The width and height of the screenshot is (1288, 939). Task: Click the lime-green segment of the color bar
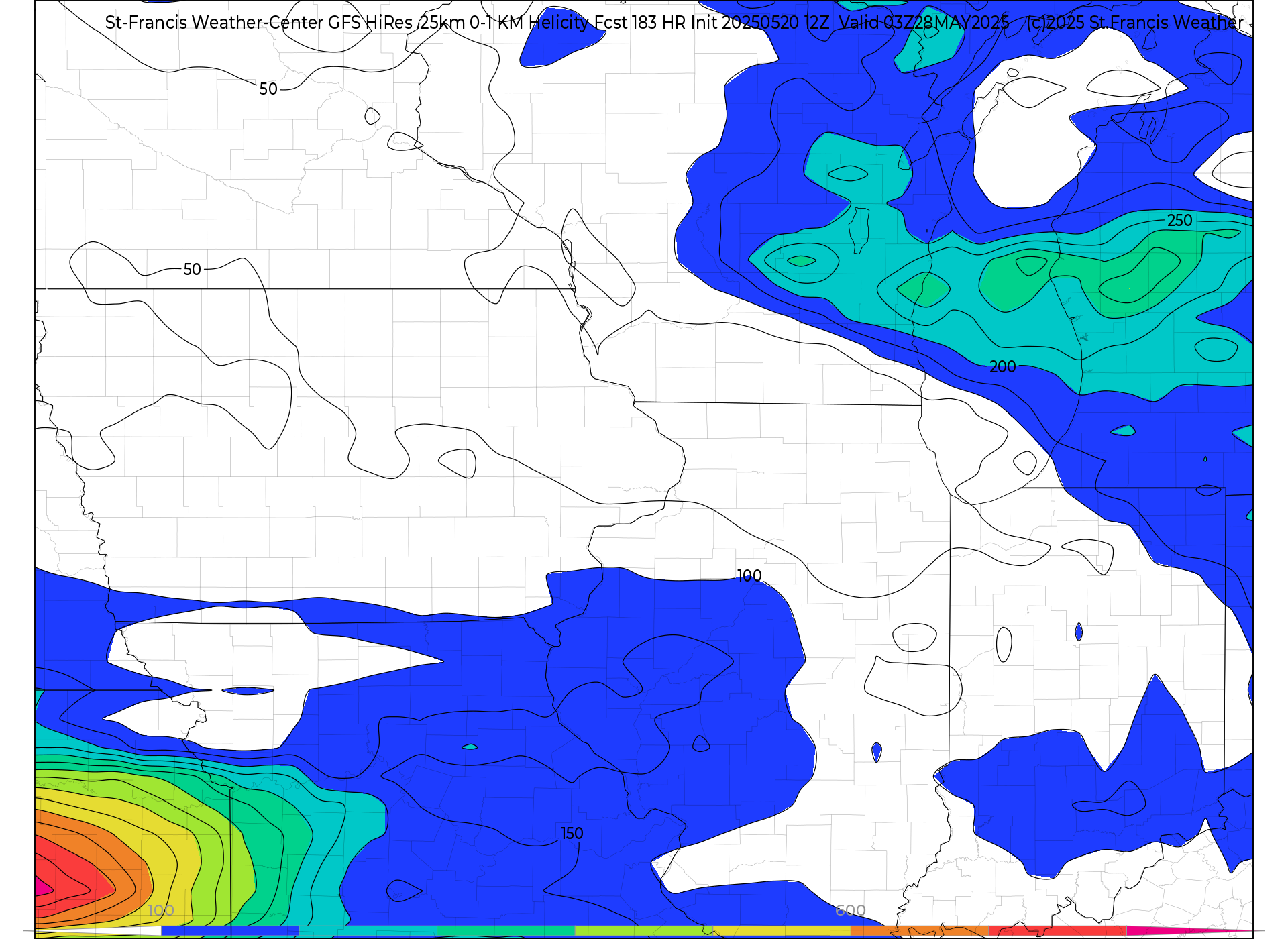coord(644,931)
